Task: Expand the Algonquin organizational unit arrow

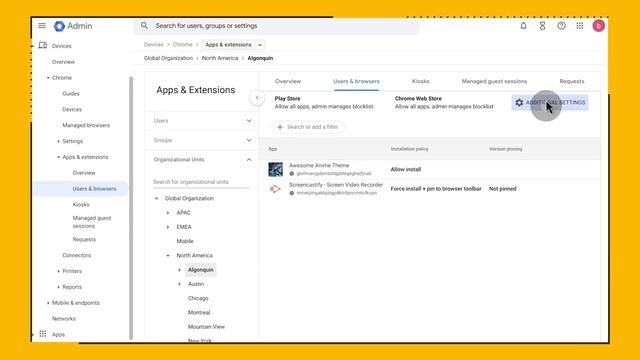Action: click(x=179, y=270)
